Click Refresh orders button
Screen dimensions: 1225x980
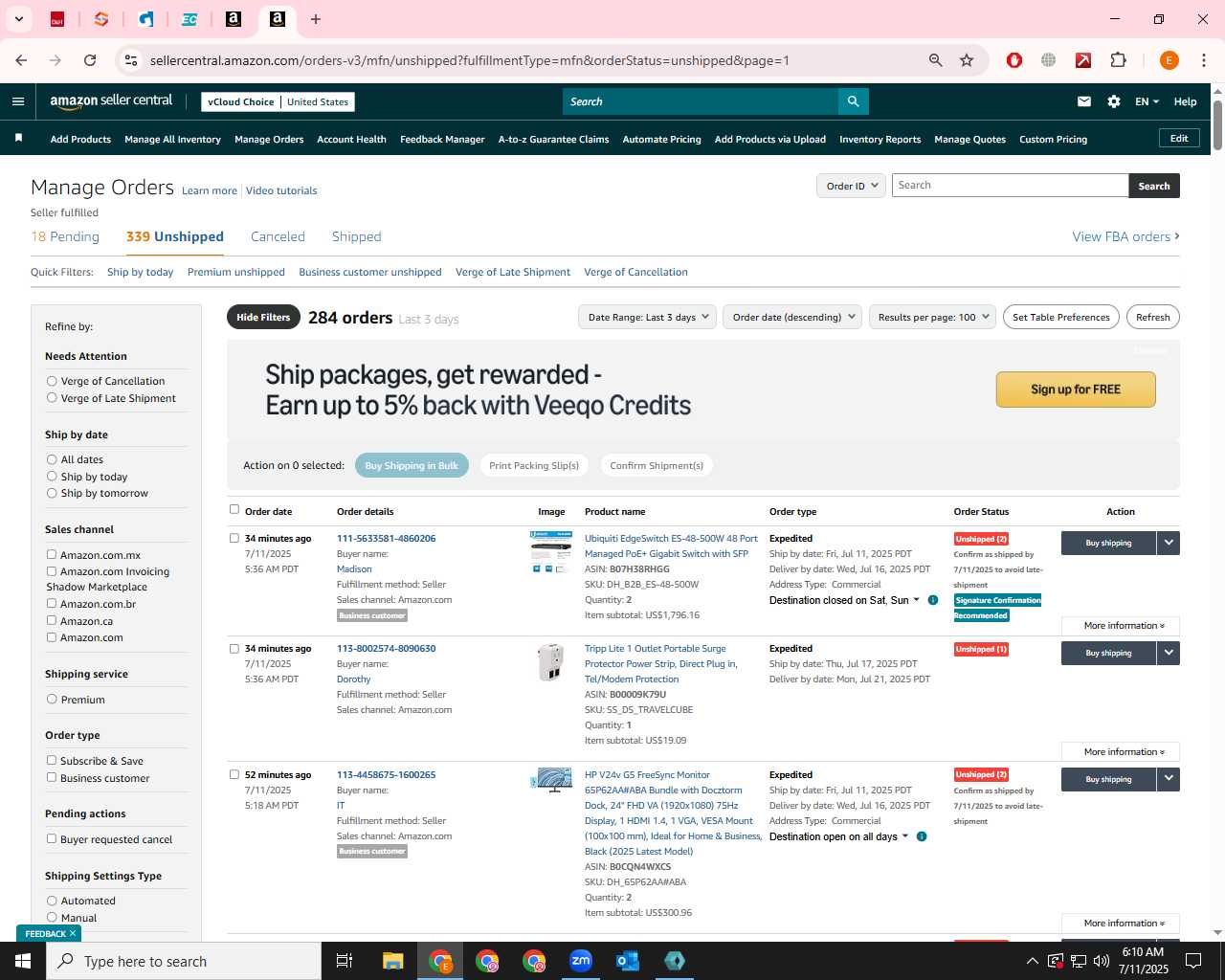tap(1152, 317)
